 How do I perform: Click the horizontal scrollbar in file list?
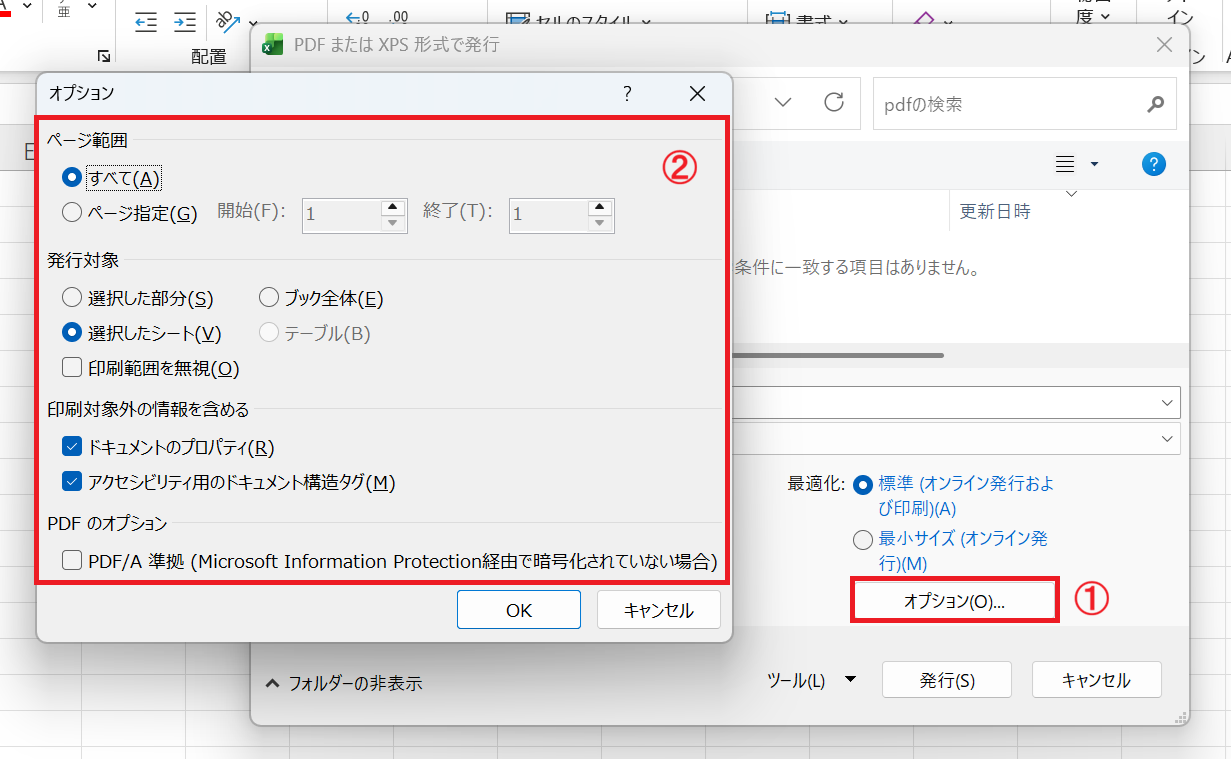tap(838, 354)
